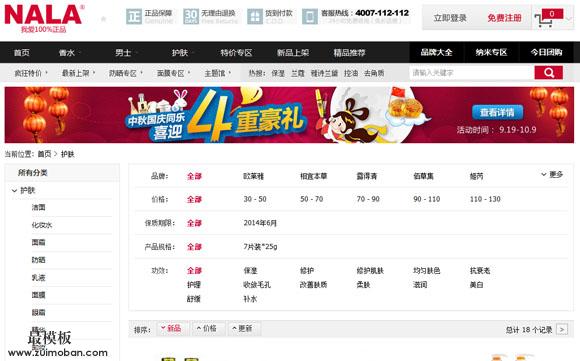Collapse the 护肤 category tree
This screenshot has height=361, width=580.
pyautogui.click(x=14, y=190)
